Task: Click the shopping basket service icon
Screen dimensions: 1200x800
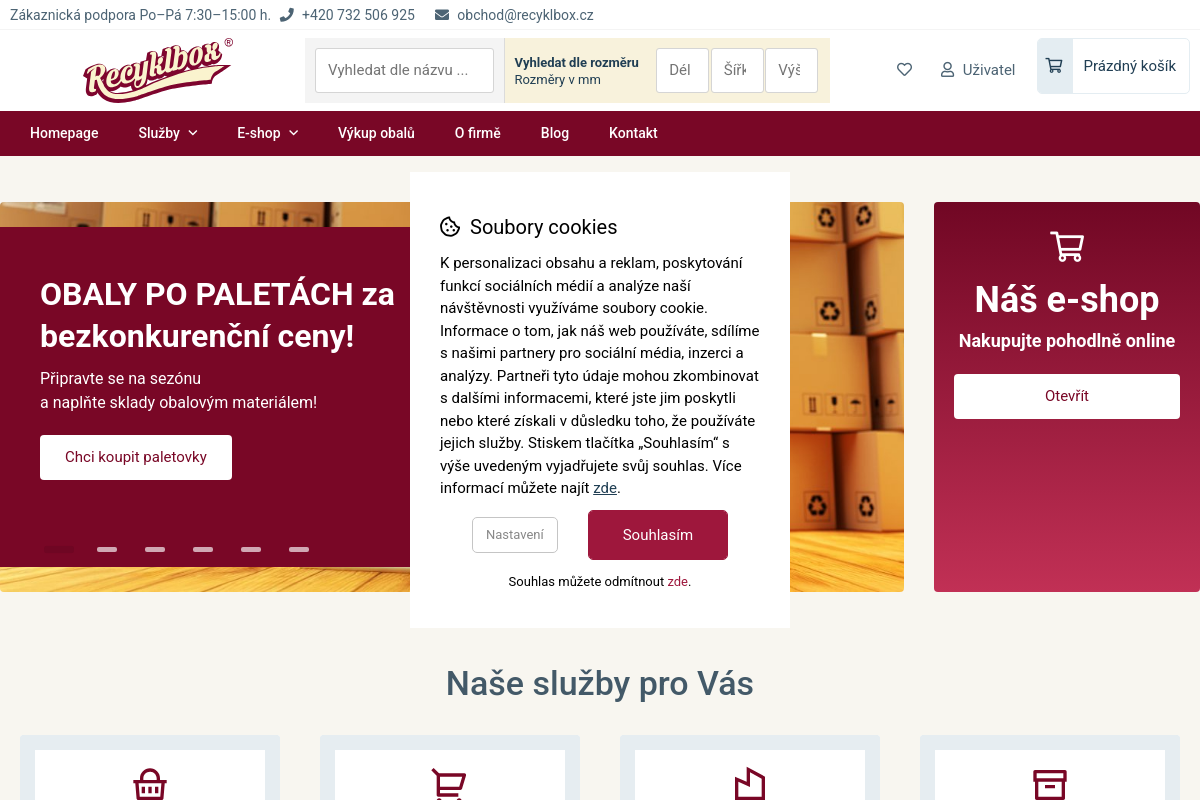Action: click(150, 784)
